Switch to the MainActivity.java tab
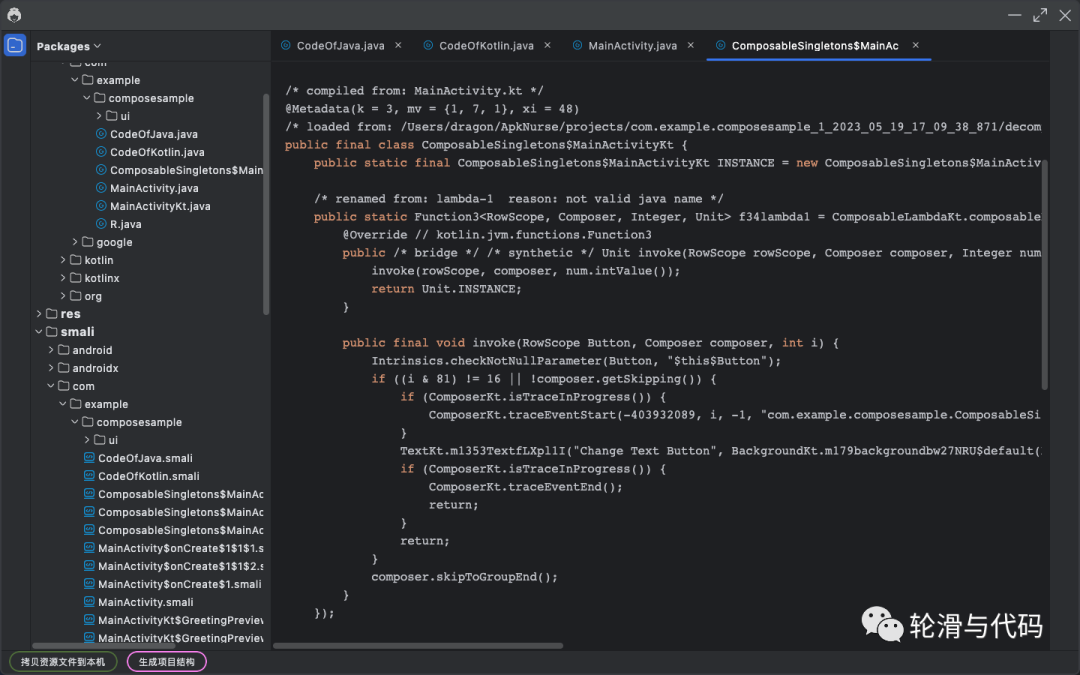 coord(632,46)
